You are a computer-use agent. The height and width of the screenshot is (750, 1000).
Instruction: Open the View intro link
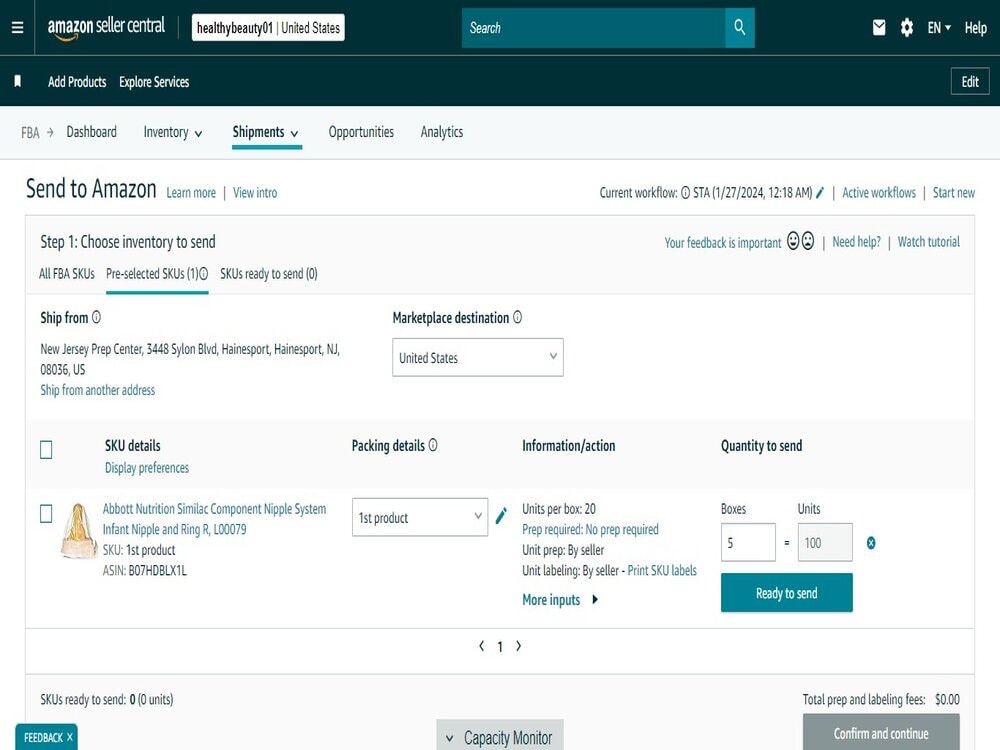[255, 193]
